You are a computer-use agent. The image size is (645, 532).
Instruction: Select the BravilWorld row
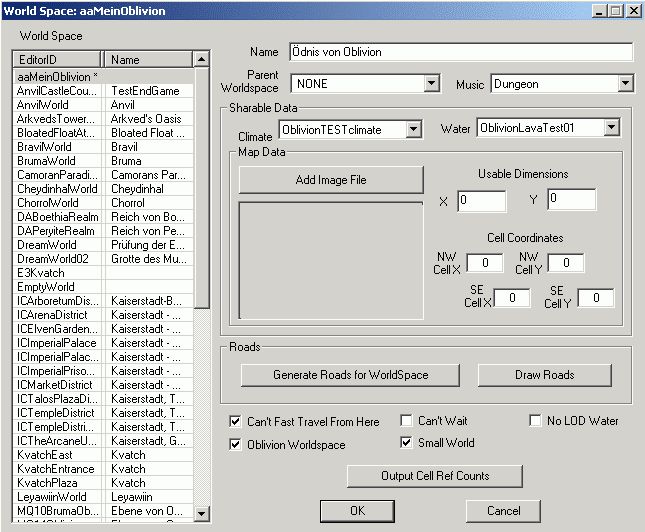pos(104,147)
